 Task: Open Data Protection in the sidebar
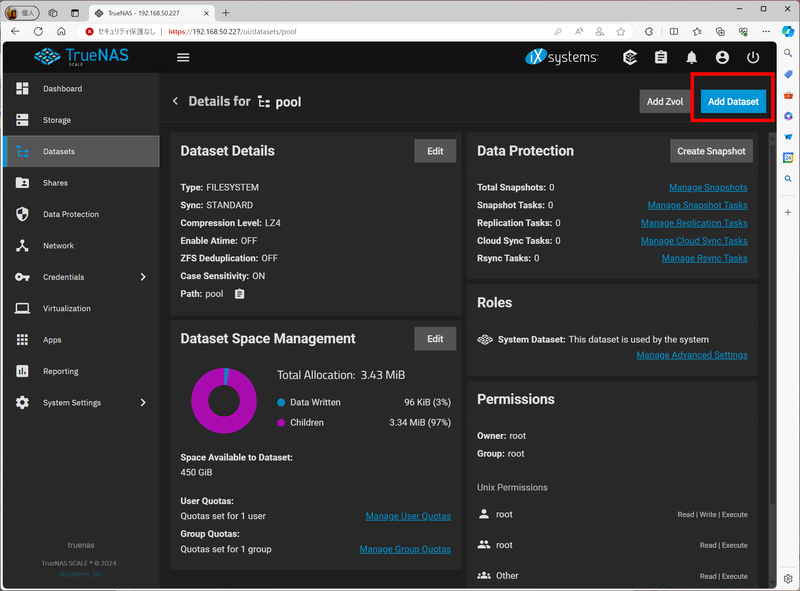(81, 214)
